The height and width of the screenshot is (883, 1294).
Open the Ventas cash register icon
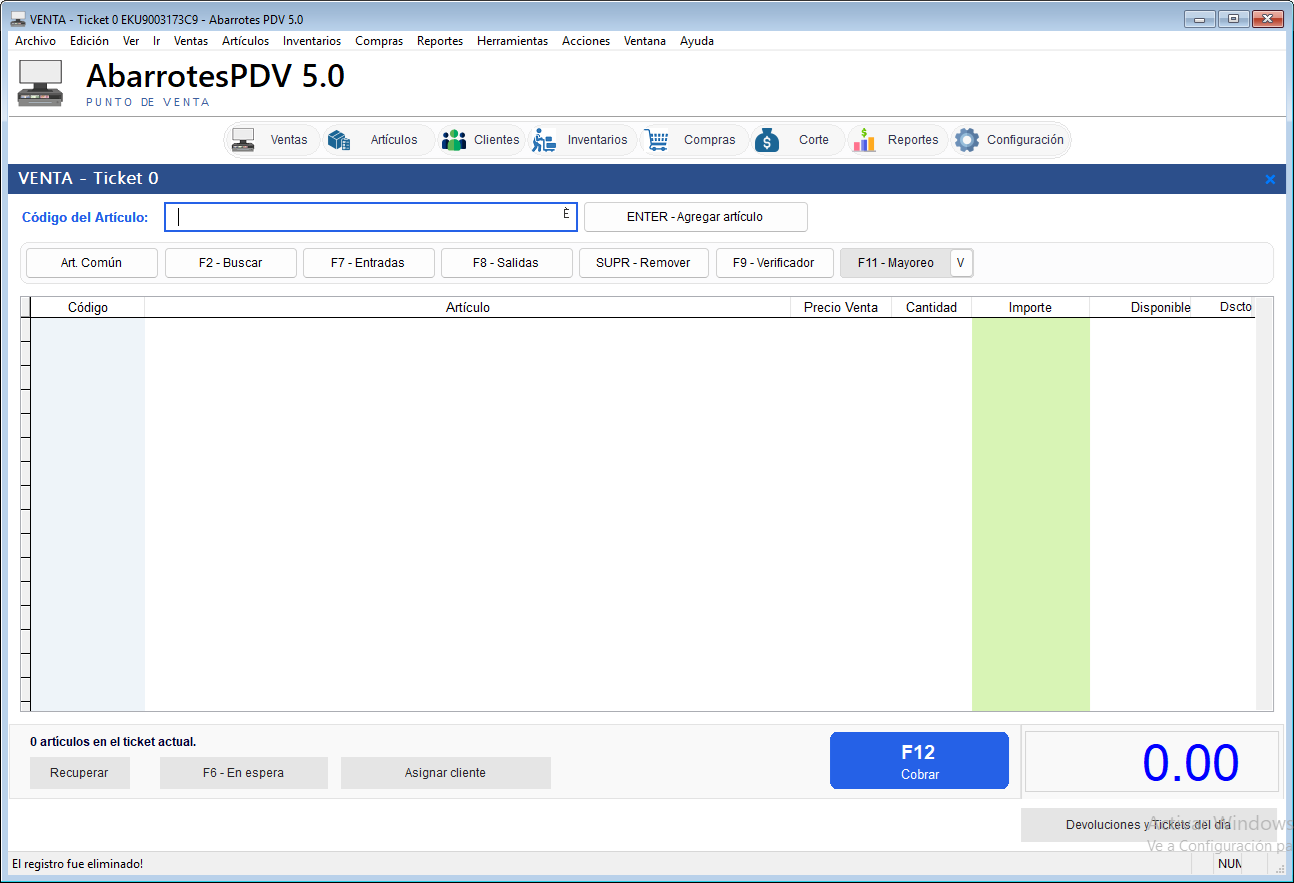243,140
